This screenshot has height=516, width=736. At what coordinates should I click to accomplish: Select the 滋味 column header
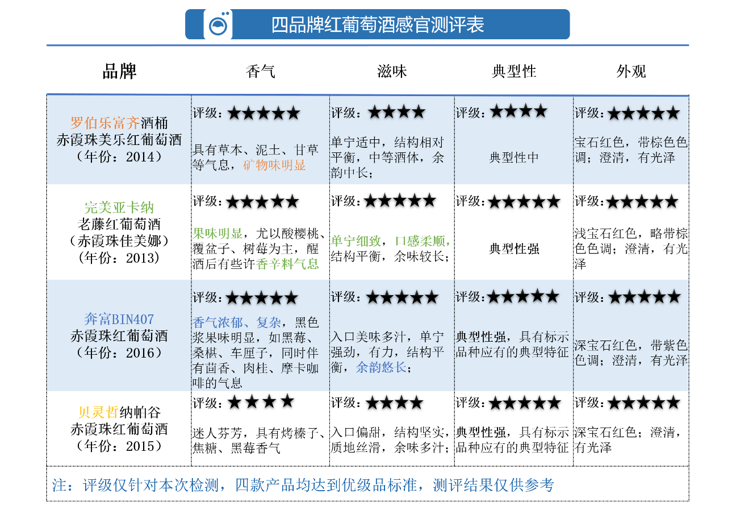pos(392,71)
